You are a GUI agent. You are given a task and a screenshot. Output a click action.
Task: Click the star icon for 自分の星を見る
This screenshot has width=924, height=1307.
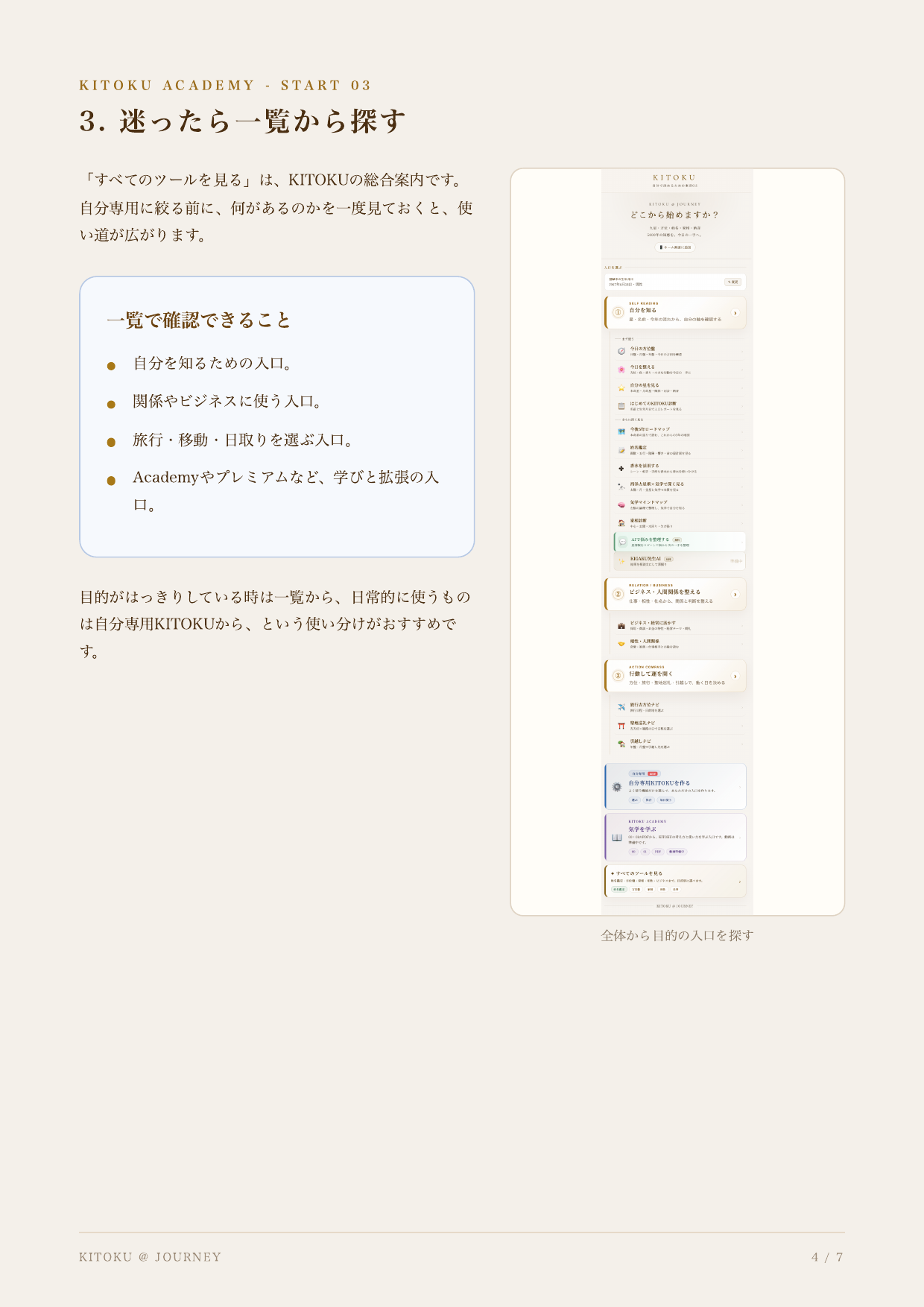click(621, 387)
